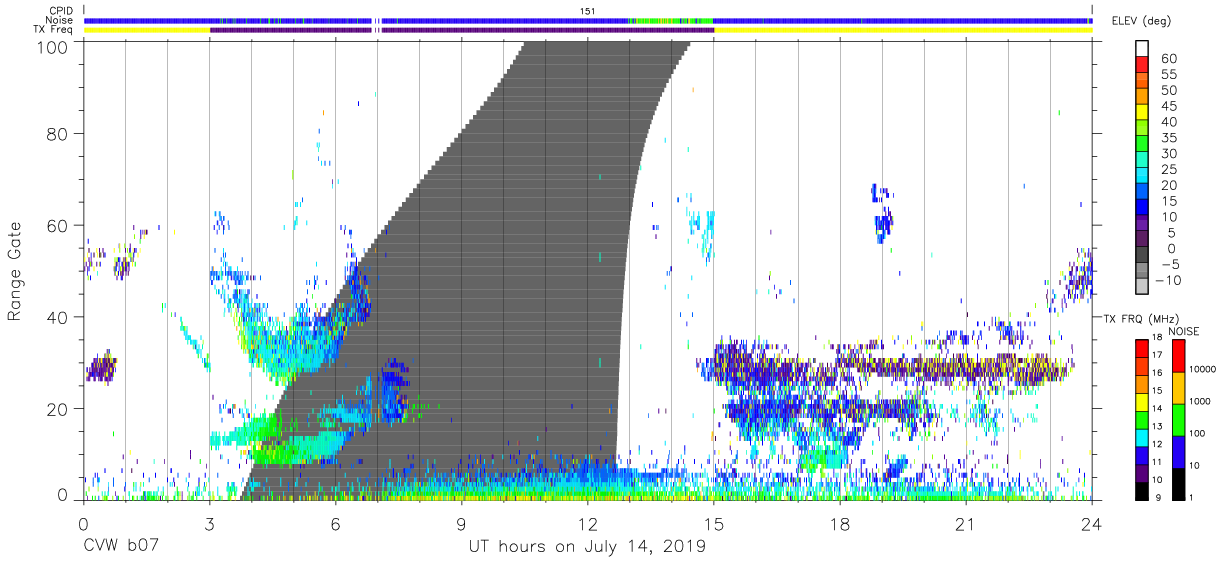The image size is (1228, 567).
Task: Select the NOISE legend title
Action: tap(1183, 331)
